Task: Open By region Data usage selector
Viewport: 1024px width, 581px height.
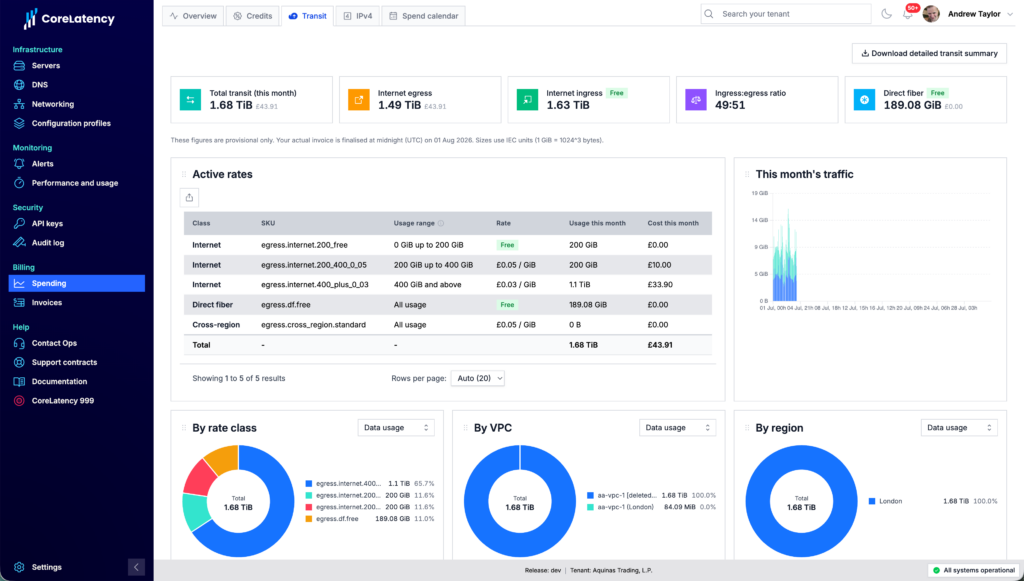Action: click(959, 428)
